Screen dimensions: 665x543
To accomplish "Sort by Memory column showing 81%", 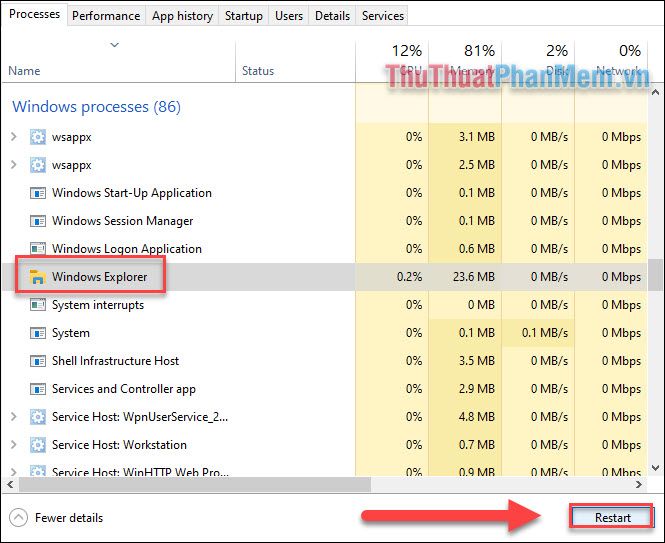I will pos(465,62).
